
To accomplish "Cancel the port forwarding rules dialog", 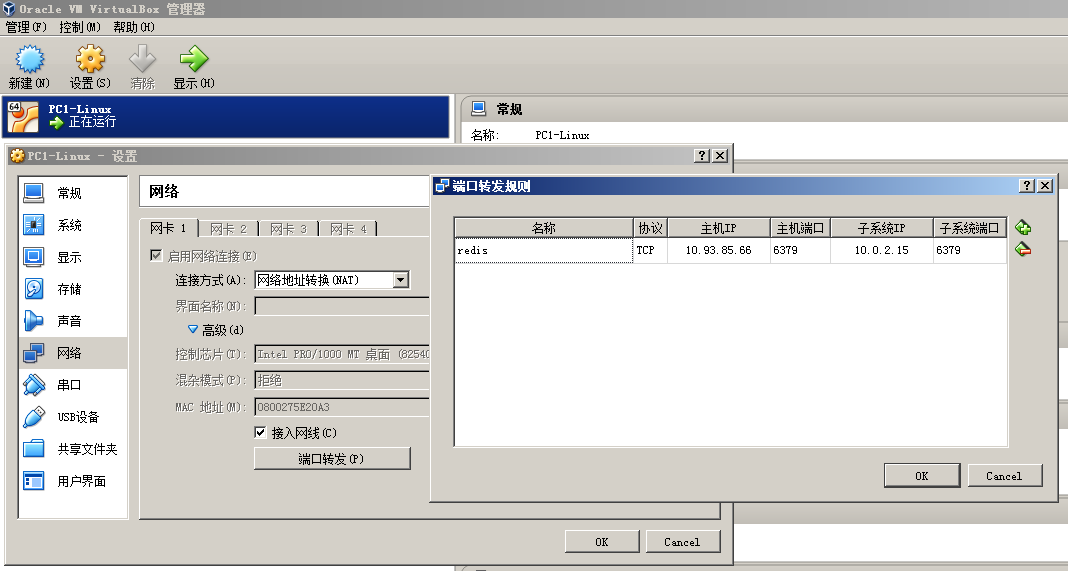I will coord(1005,476).
